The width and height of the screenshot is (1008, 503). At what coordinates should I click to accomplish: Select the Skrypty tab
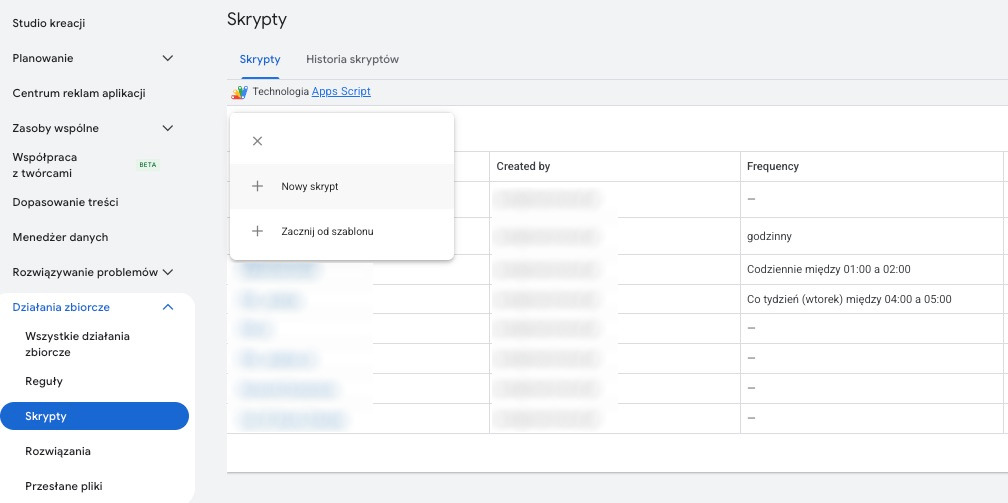[259, 59]
